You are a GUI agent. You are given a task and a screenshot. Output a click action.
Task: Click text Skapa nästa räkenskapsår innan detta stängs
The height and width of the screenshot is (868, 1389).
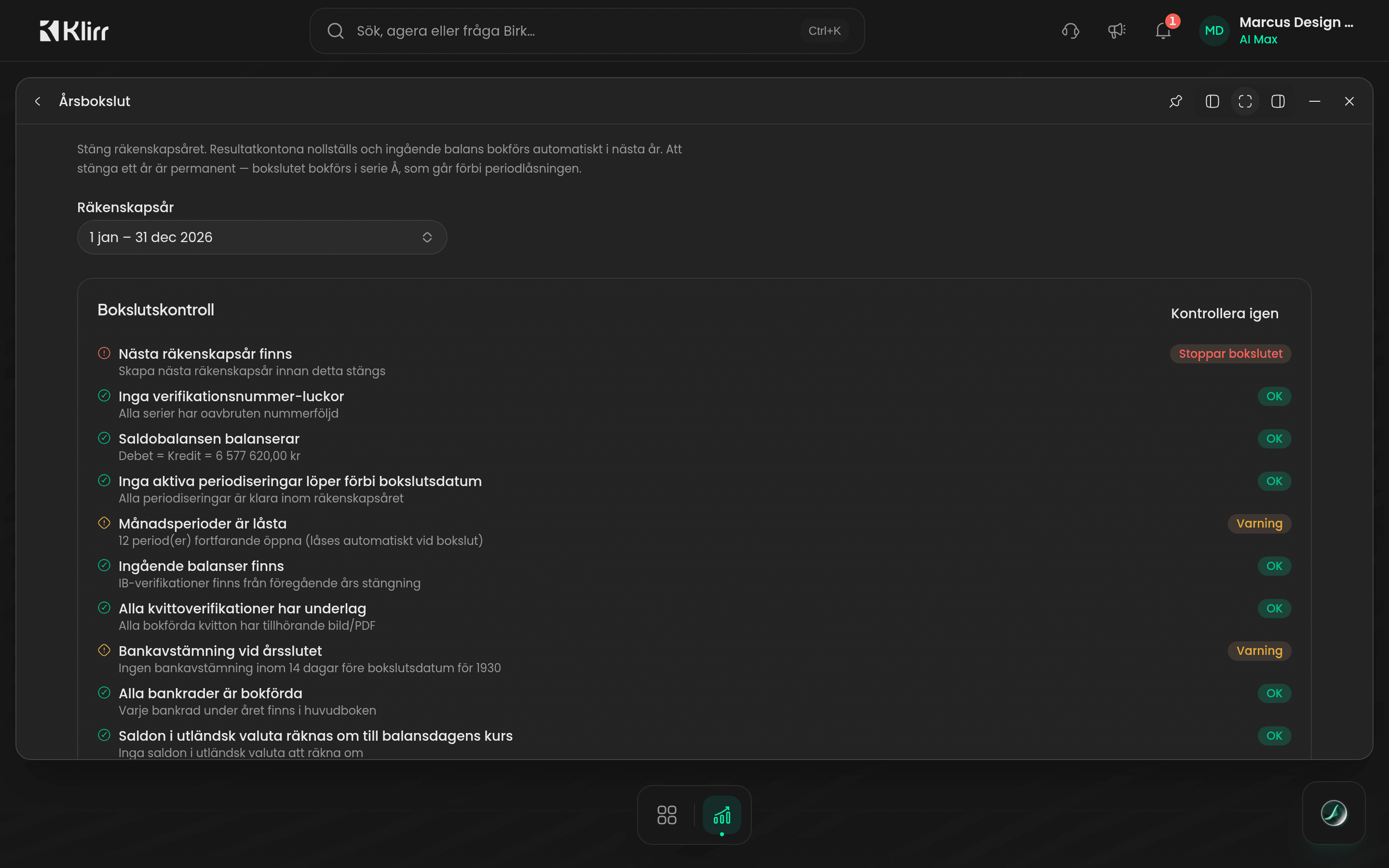(252, 371)
